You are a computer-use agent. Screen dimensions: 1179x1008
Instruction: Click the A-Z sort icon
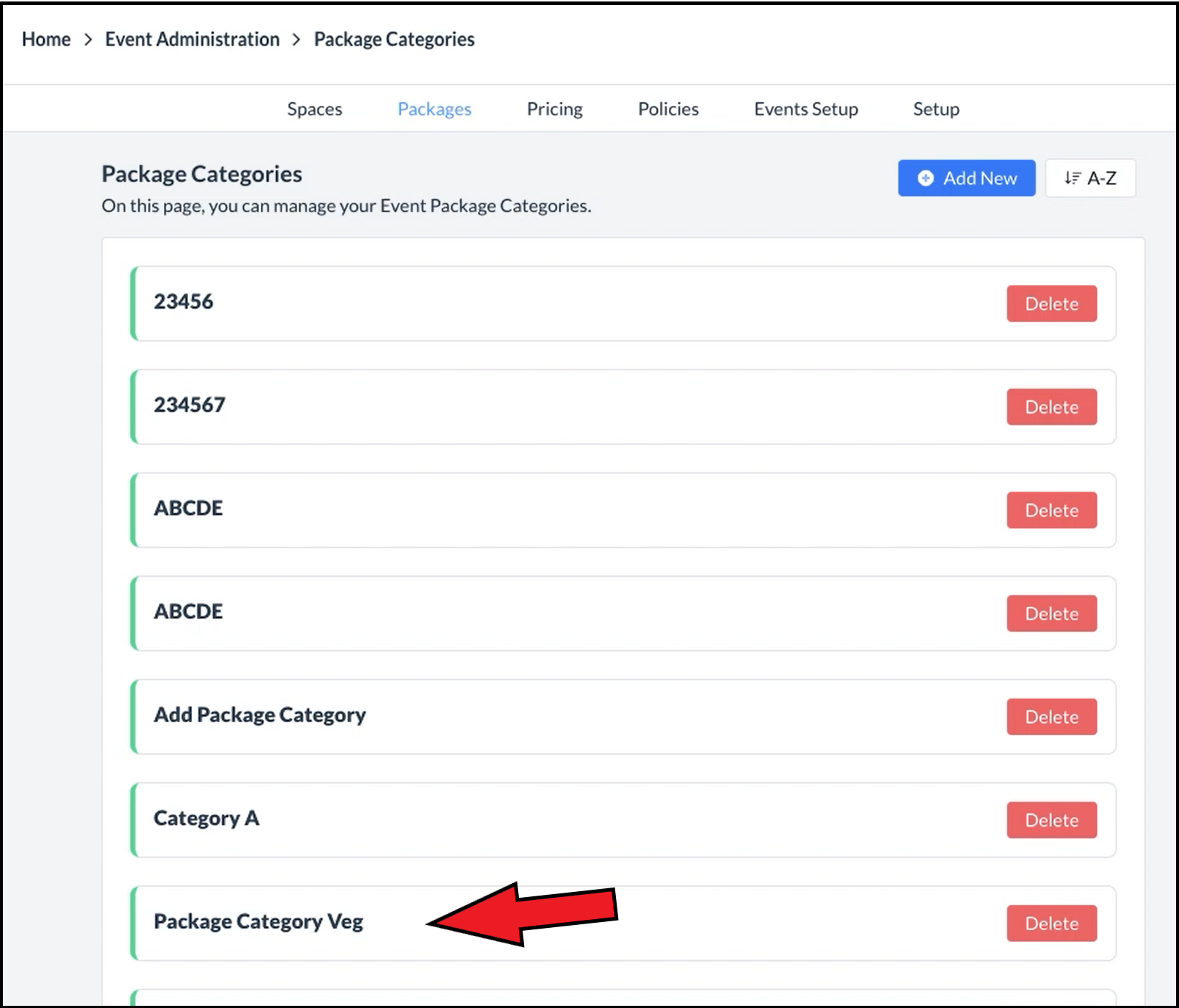point(1072,179)
